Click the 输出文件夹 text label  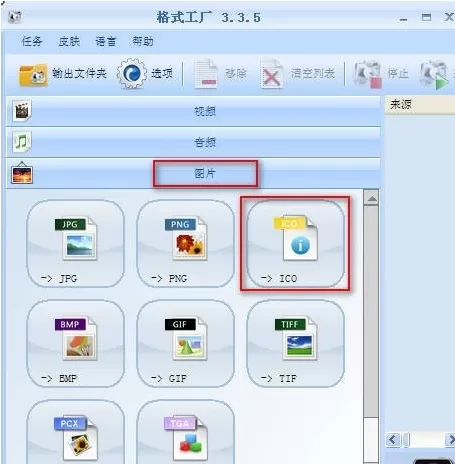(x=79, y=73)
